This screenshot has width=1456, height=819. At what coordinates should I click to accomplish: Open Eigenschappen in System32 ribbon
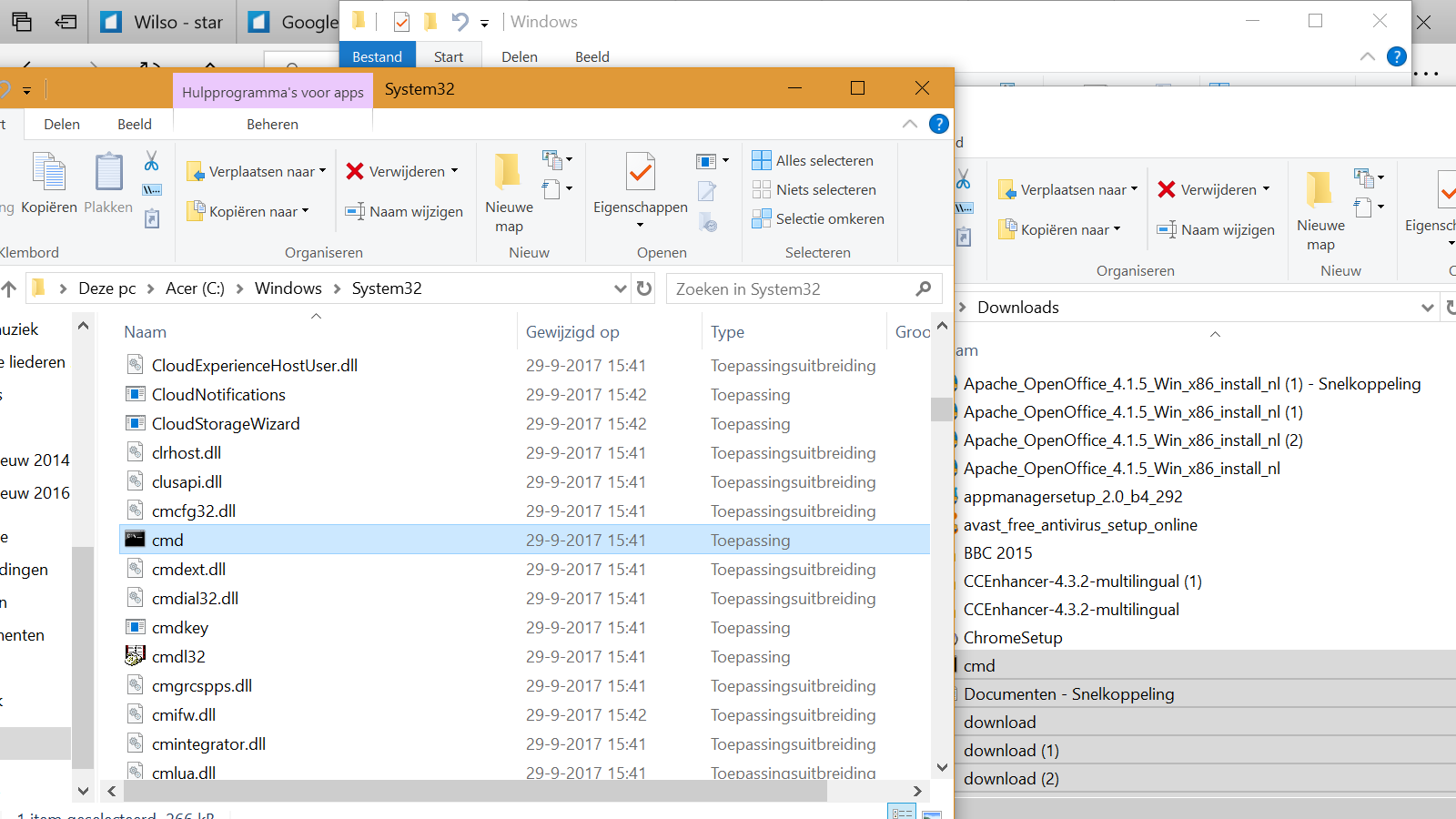(641, 189)
